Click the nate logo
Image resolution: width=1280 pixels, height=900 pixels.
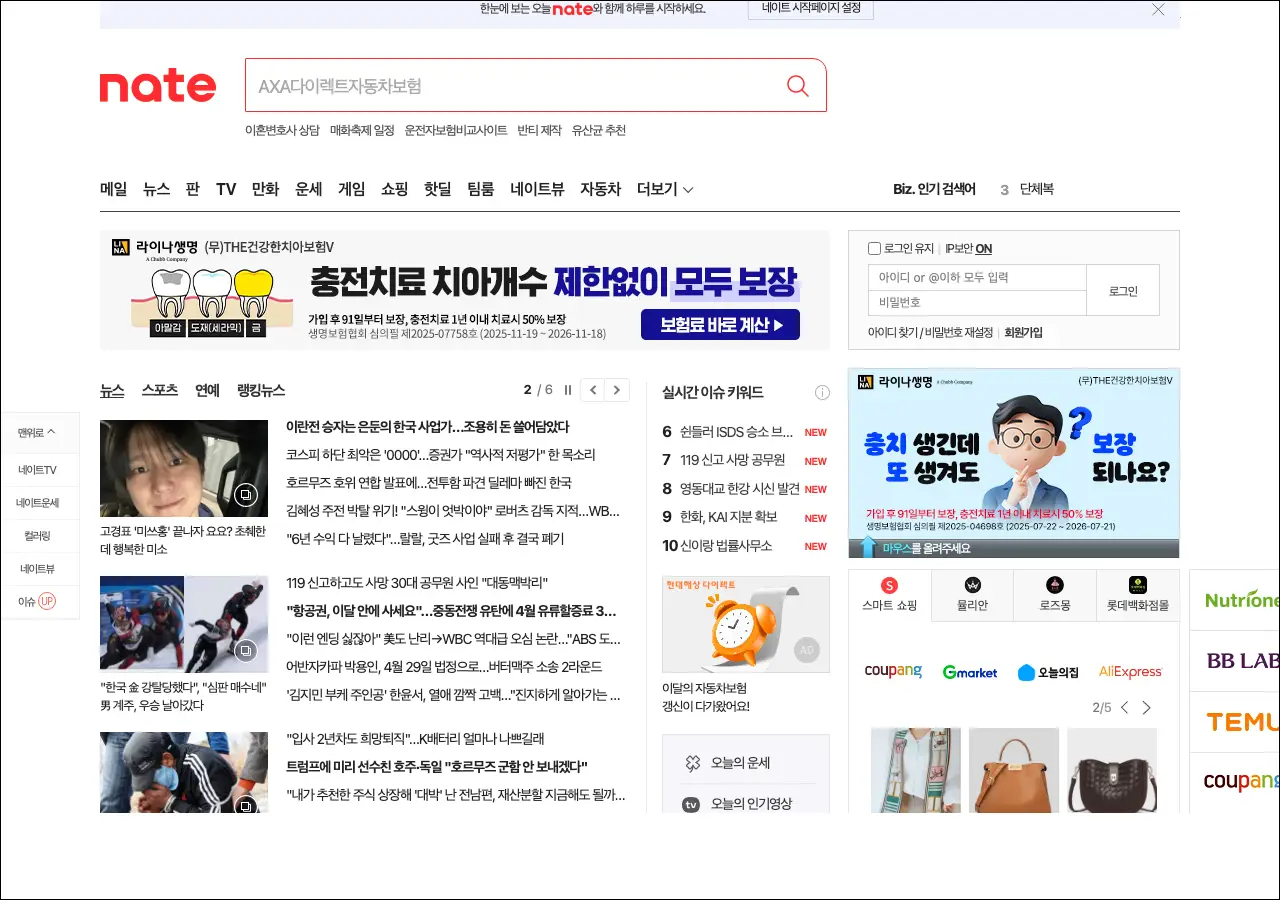158,87
